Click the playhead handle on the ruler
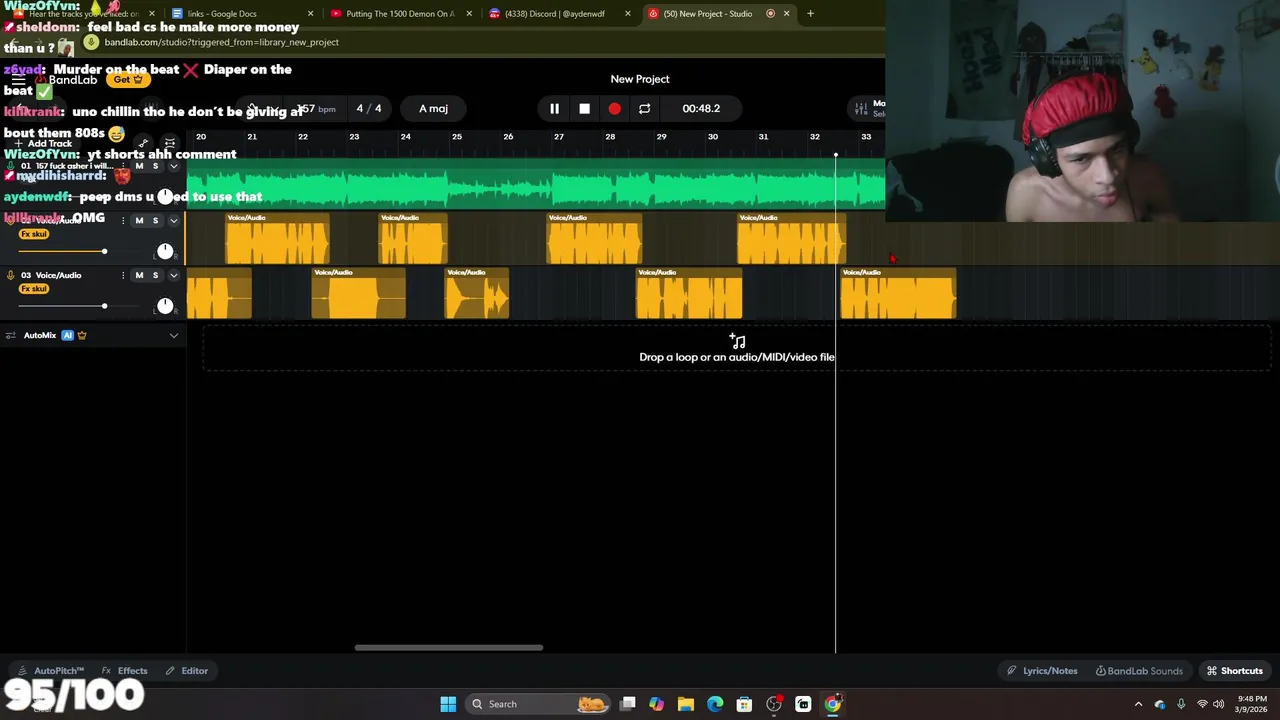Screen dimensions: 1280x720 coord(836,154)
